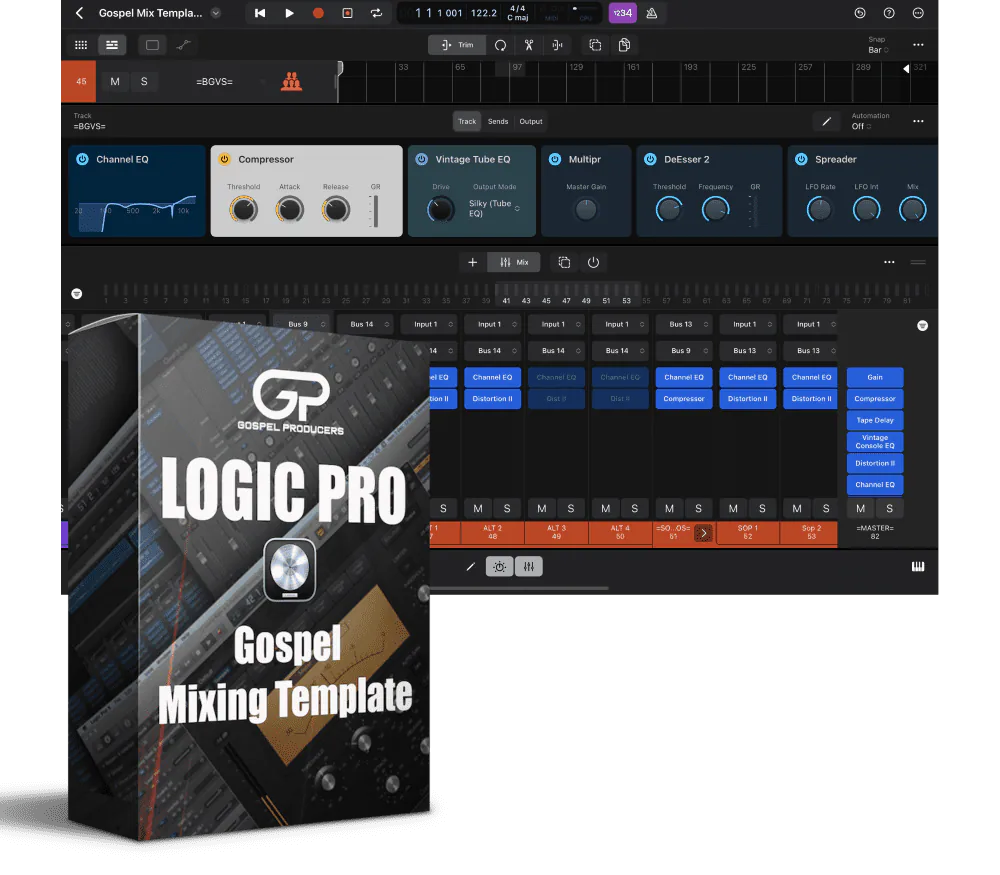Toggle Cycle mode loop button
This screenshot has width=1000, height=875.
click(376, 13)
